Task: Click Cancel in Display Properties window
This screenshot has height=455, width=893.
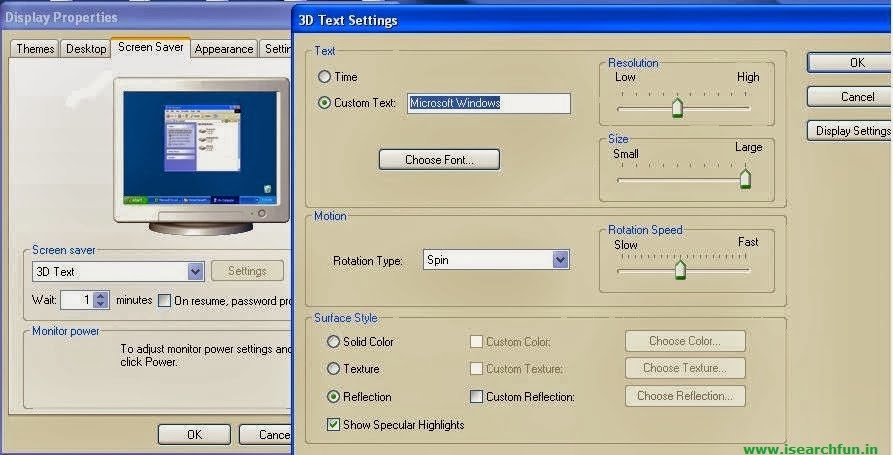Action: tap(265, 434)
